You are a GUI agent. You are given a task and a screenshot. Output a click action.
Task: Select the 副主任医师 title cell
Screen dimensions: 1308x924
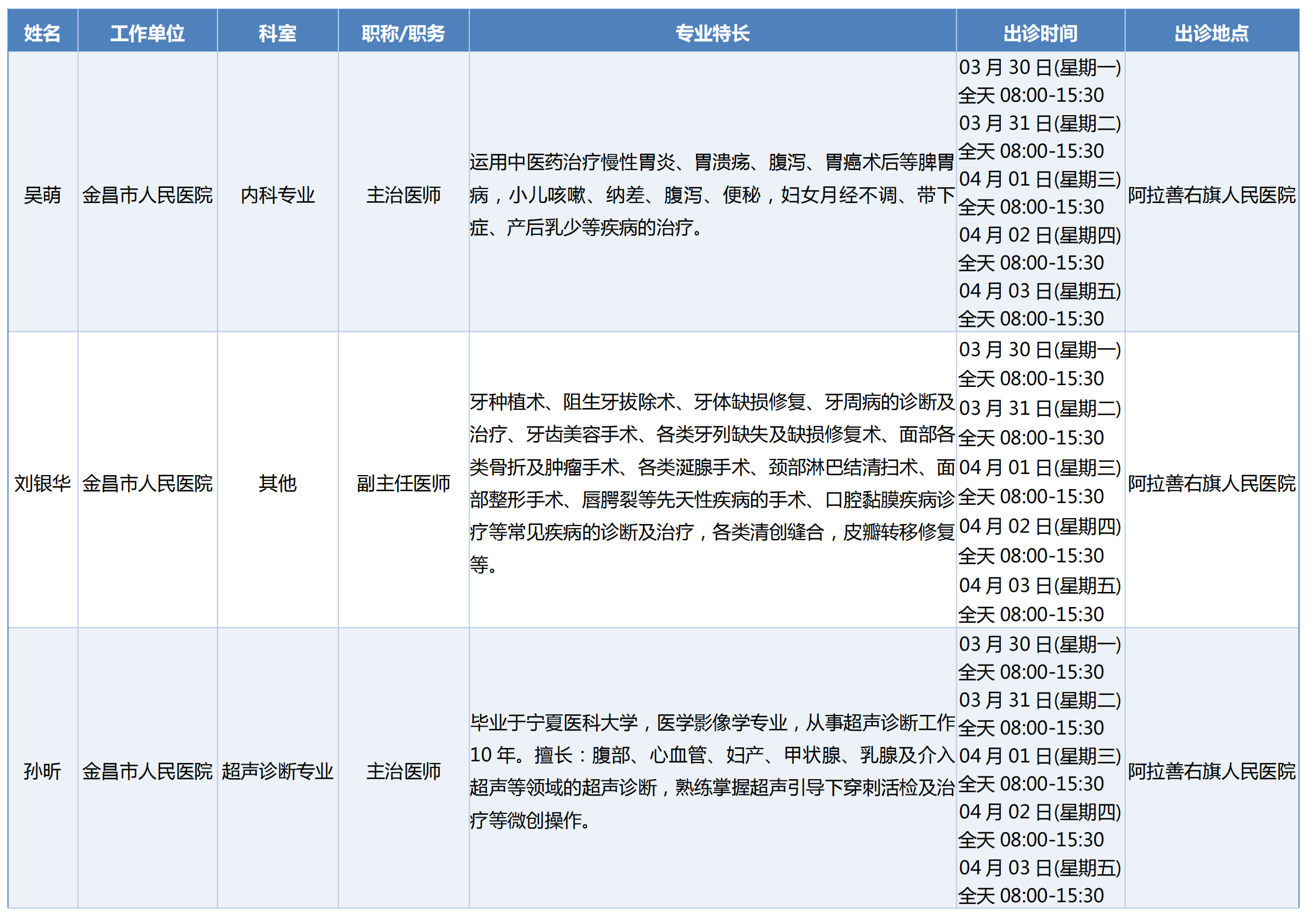403,483
